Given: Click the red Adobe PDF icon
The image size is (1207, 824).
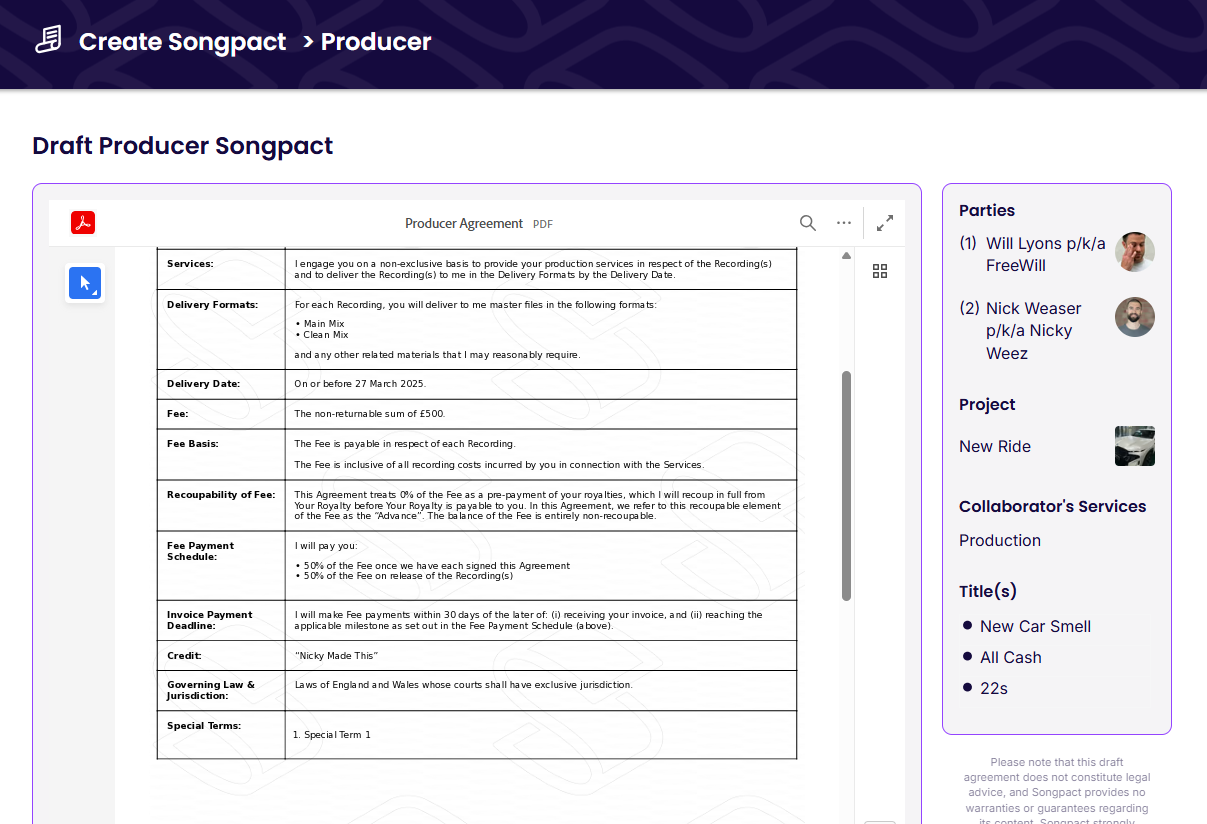Looking at the screenshot, I should pyautogui.click(x=83, y=223).
